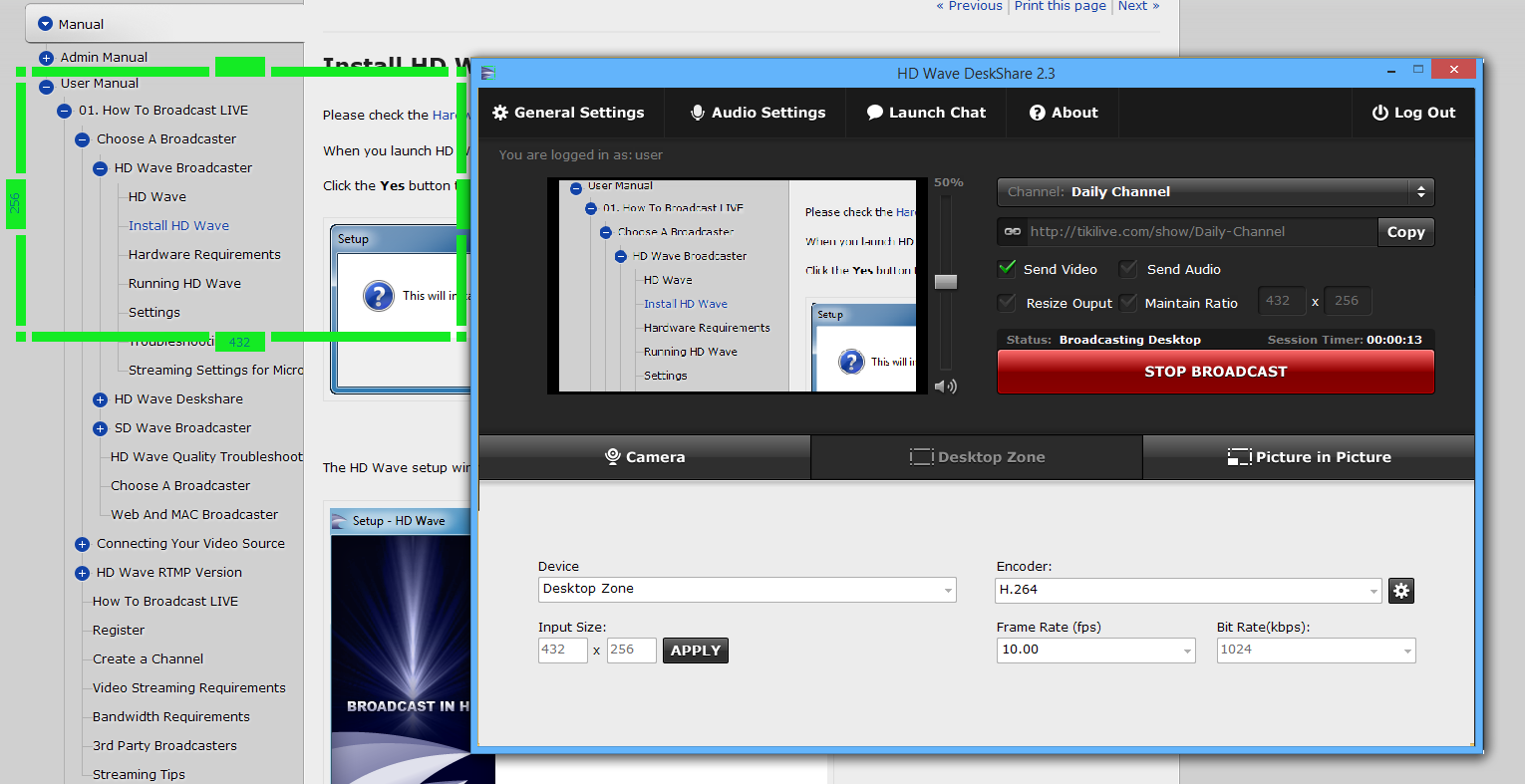Click the Log Out power icon
The image size is (1525, 784).
[1380, 113]
